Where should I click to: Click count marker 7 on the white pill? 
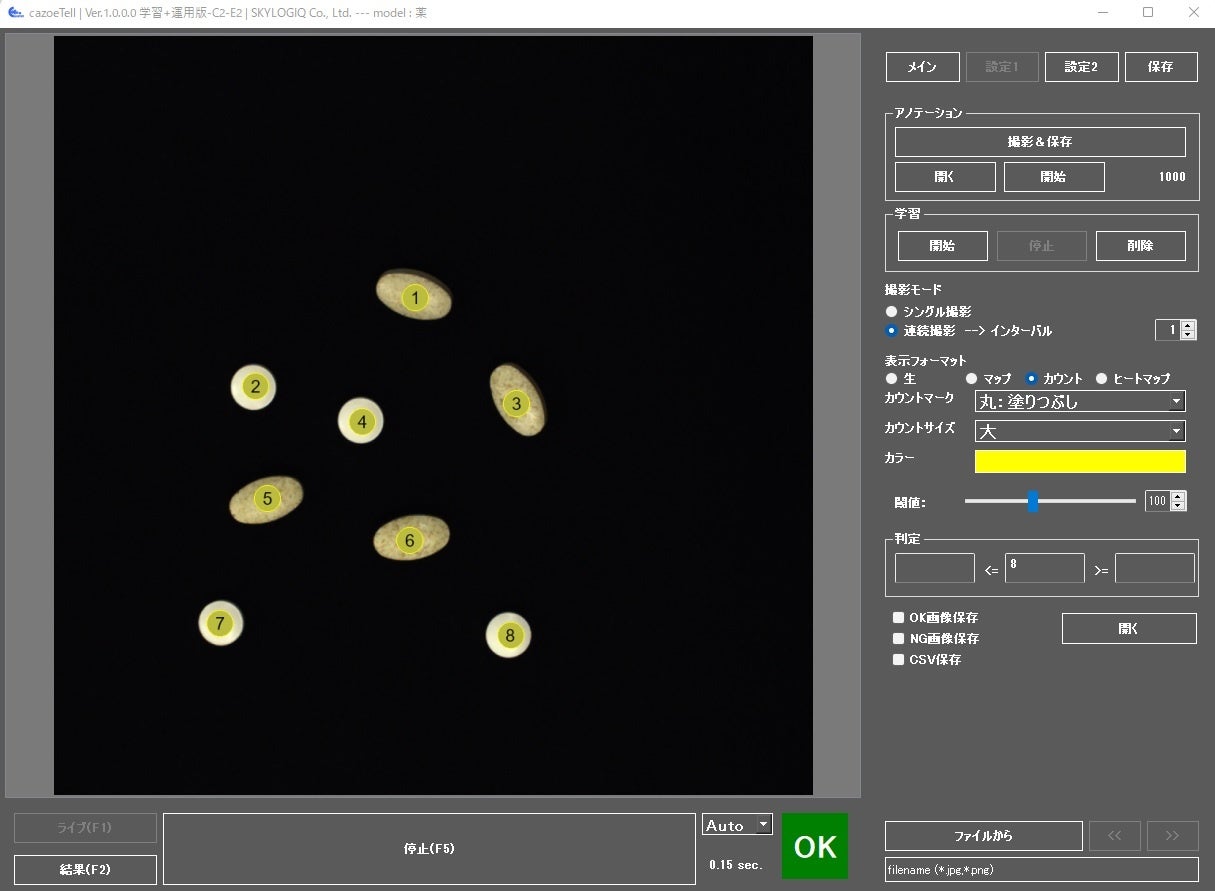220,624
